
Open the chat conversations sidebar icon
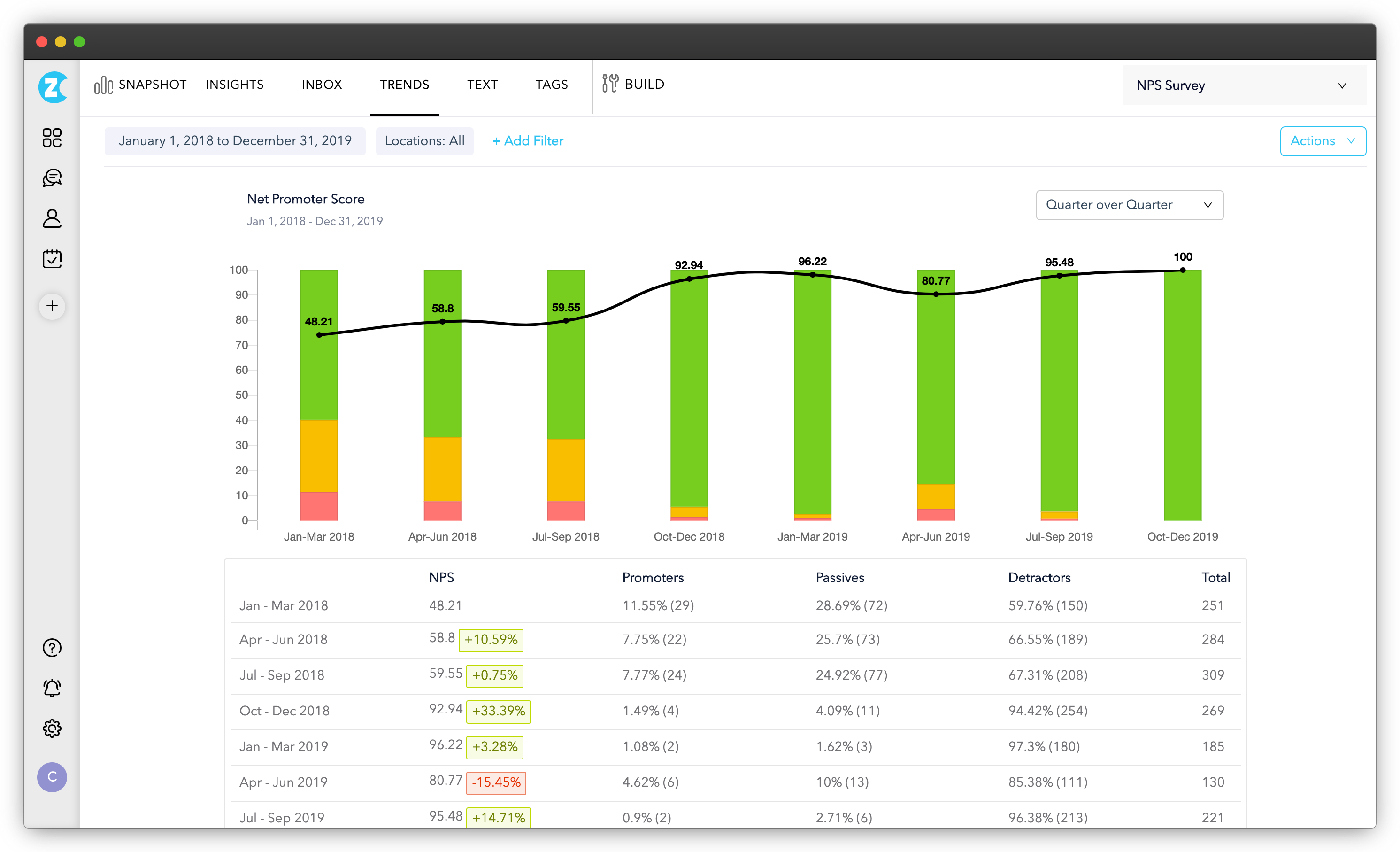click(52, 178)
